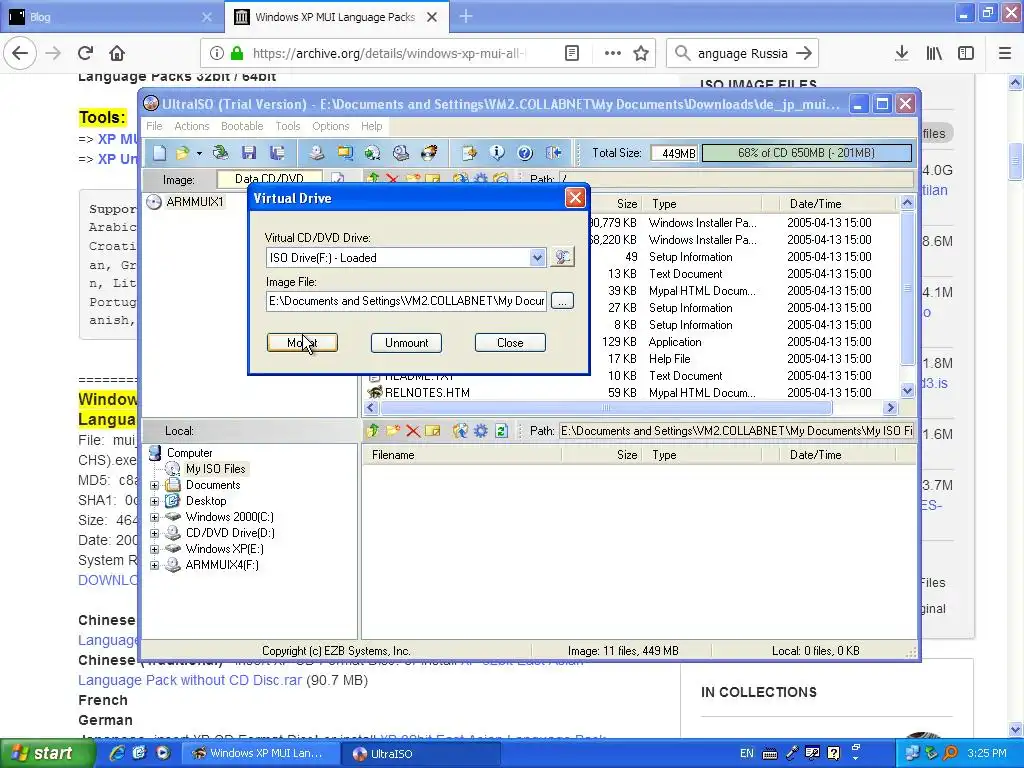The height and width of the screenshot is (768, 1024).
Task: Click the Properties info icon in toolbar
Action: click(497, 153)
